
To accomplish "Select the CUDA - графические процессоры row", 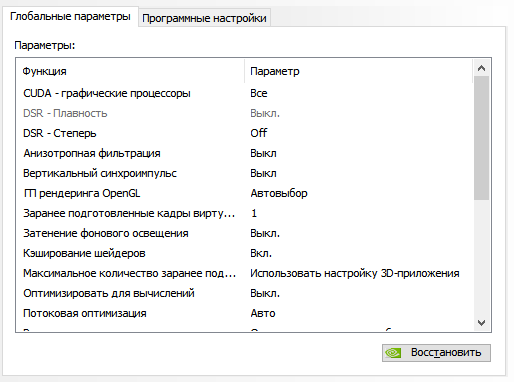I will (x=244, y=93).
